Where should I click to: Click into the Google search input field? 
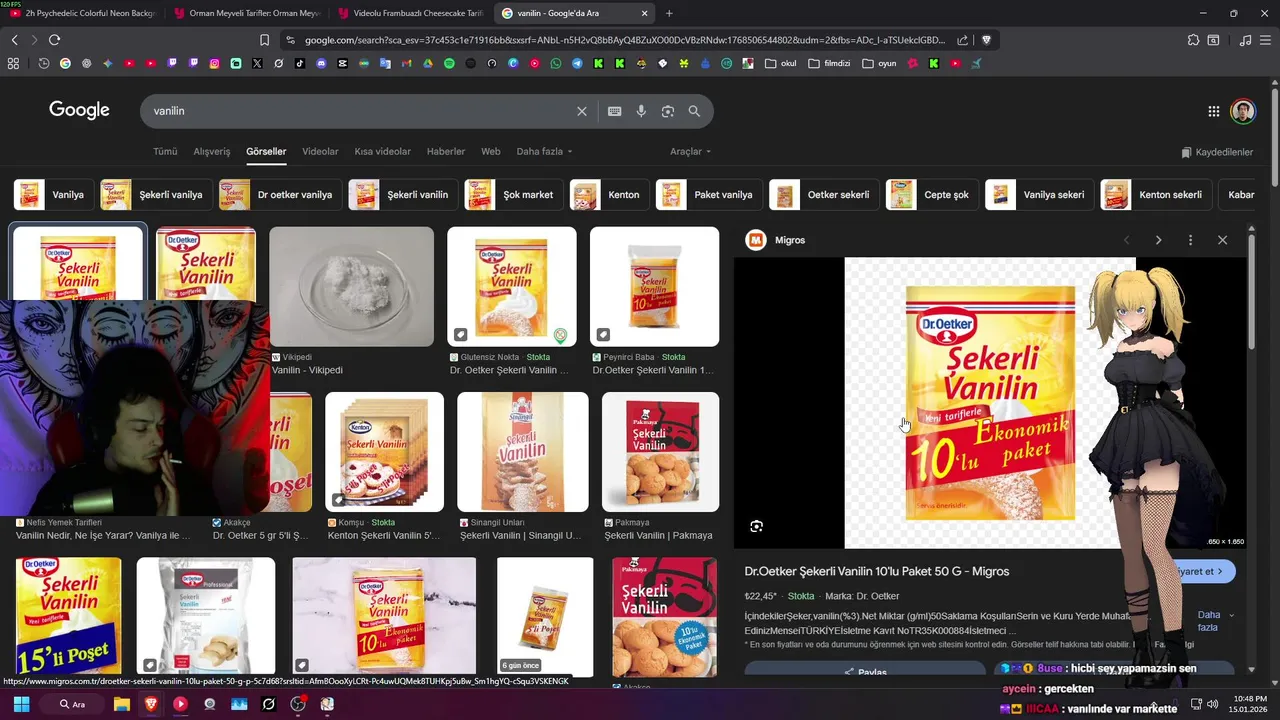(x=360, y=111)
